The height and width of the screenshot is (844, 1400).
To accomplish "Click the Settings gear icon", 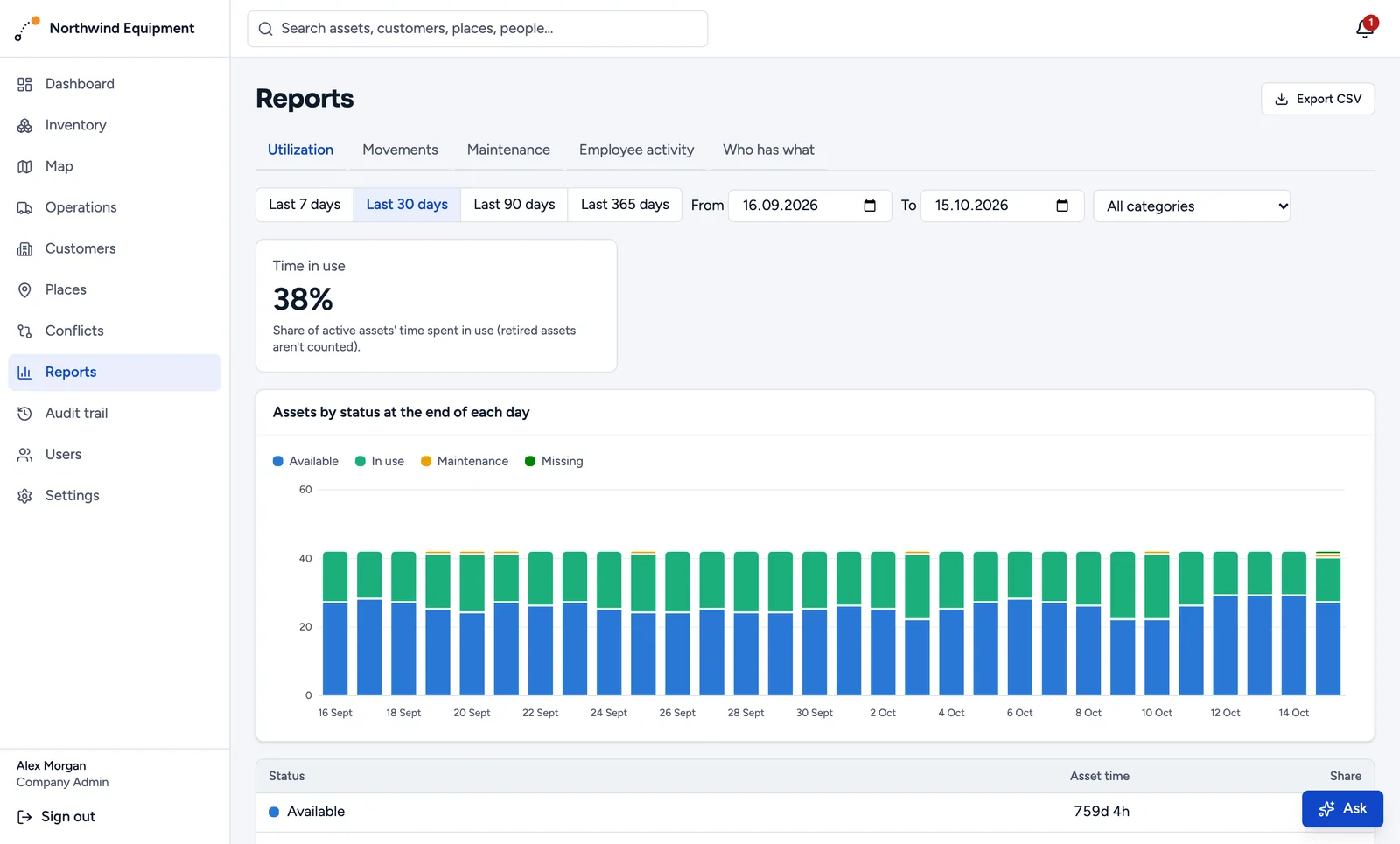I will click(x=24, y=495).
